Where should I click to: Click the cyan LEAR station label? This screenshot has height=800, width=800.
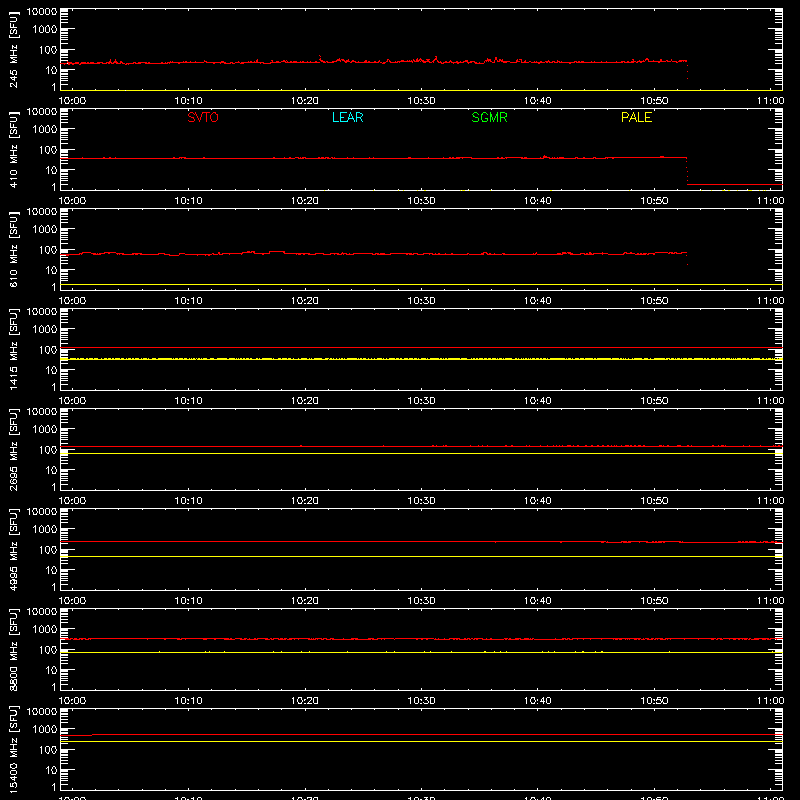pos(347,117)
